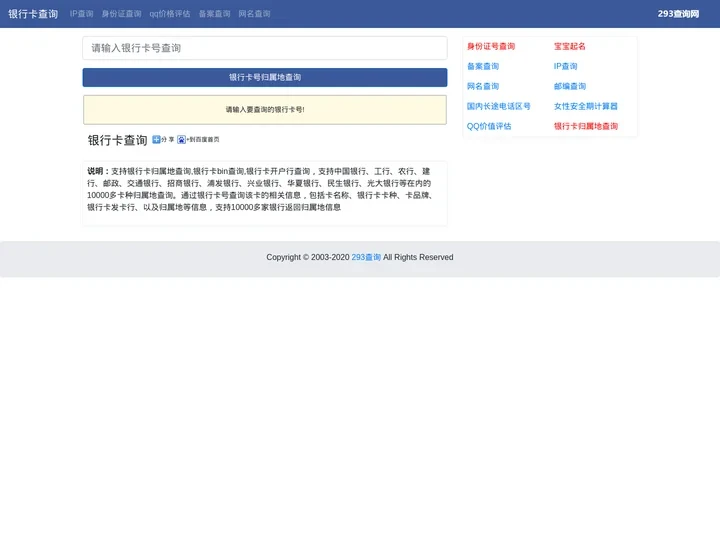Click the 293查询网 link at top right
Image resolution: width=720 pixels, height=540 pixels.
coord(678,14)
